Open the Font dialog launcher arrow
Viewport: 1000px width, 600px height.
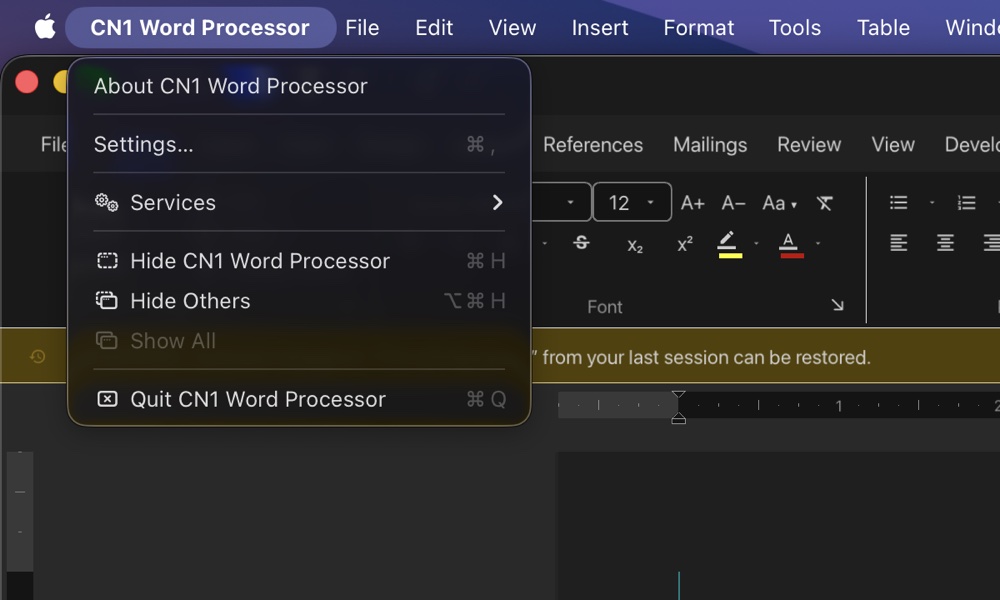[x=837, y=305]
